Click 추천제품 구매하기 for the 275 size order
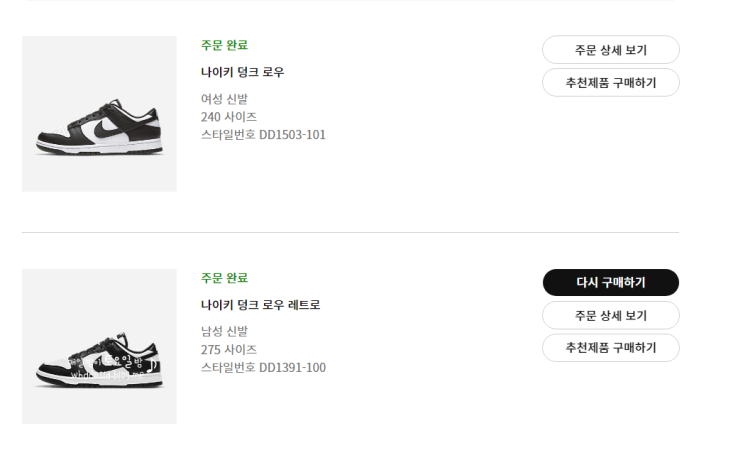Screen dimensions: 743x460 (x=610, y=348)
